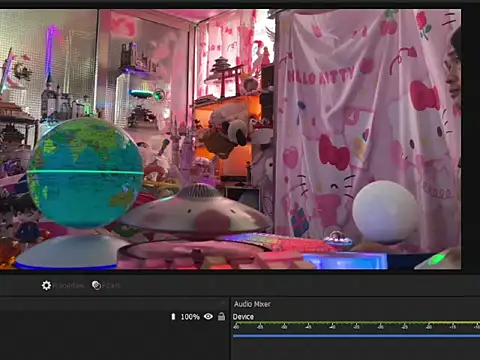Click the UFO-shaped speaker in preview

[197, 212]
